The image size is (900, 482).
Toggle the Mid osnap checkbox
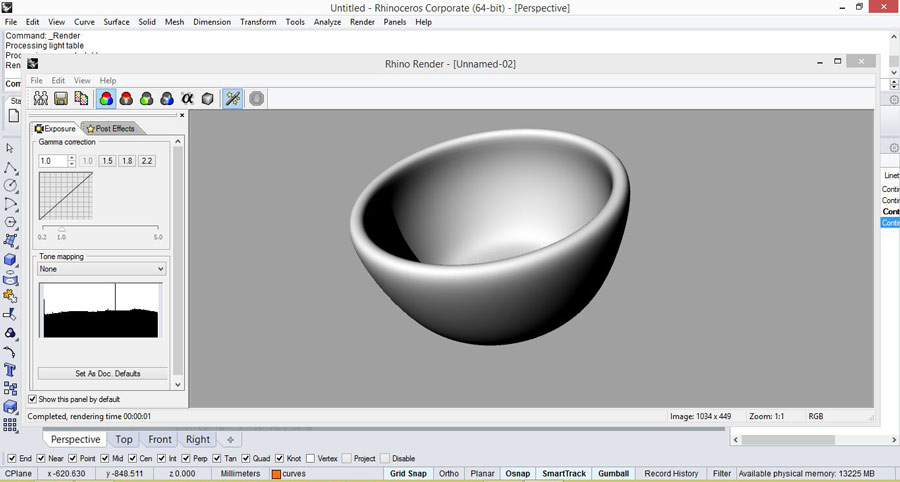click(104, 458)
